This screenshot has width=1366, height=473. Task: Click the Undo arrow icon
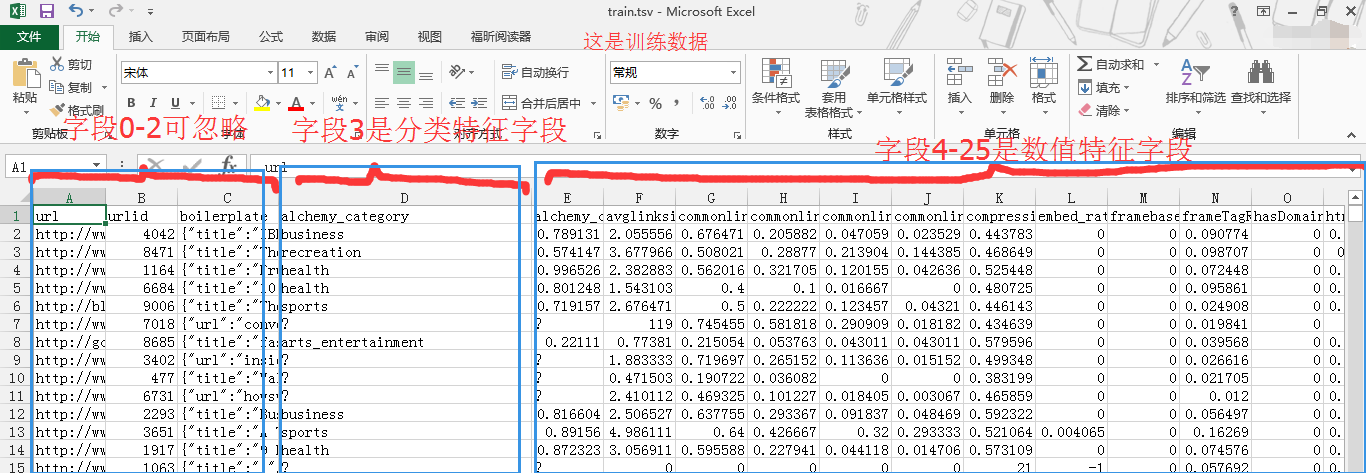click(x=76, y=11)
